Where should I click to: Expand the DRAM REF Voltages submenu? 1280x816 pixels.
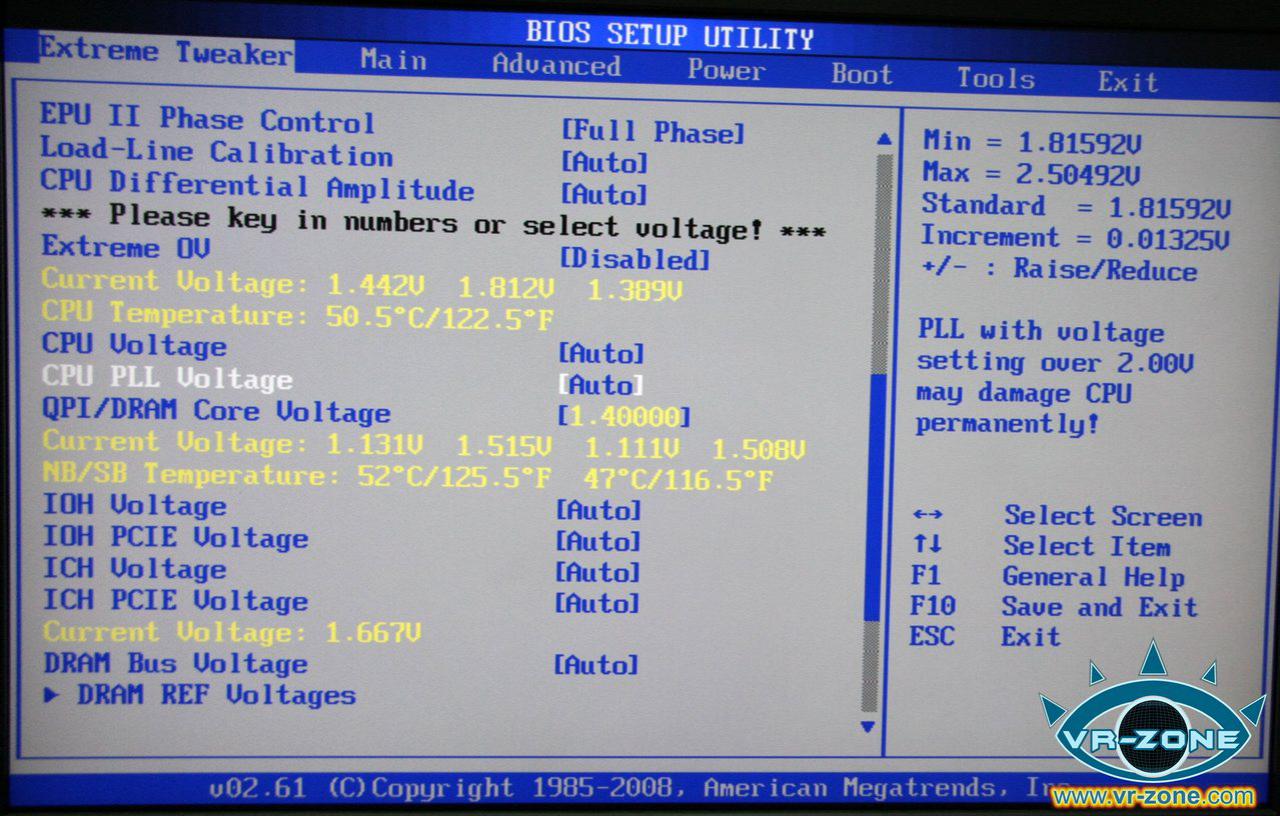pyautogui.click(x=199, y=695)
